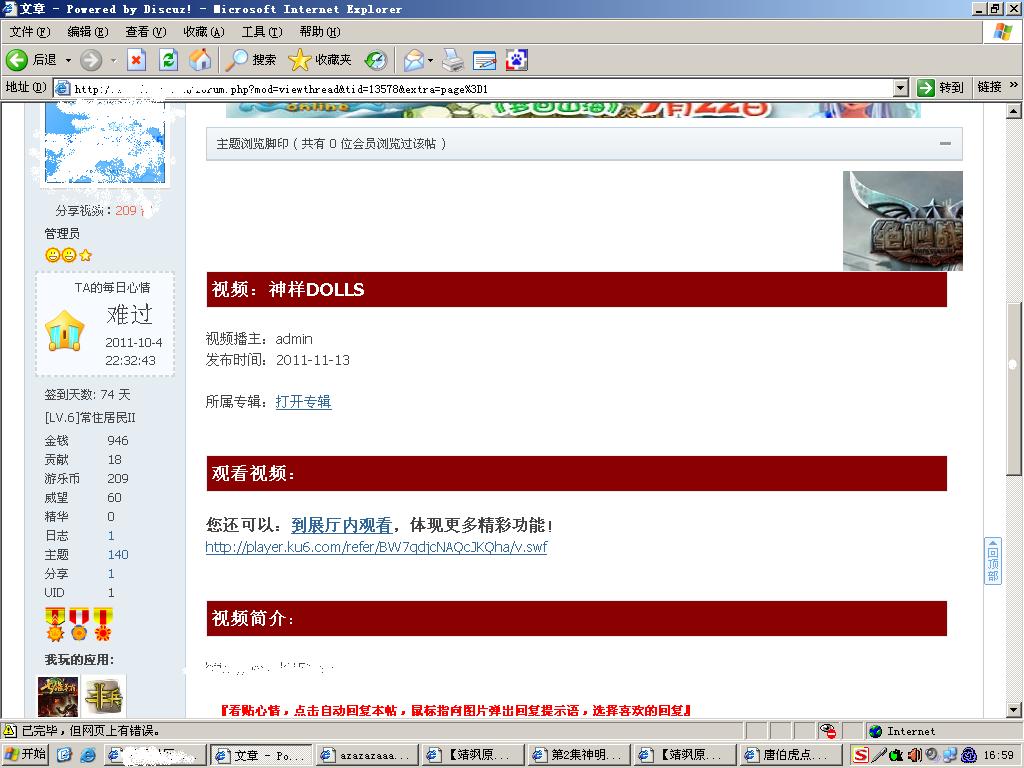Click the 主题 count 140 link
The height and width of the screenshot is (768, 1024).
tap(118, 554)
